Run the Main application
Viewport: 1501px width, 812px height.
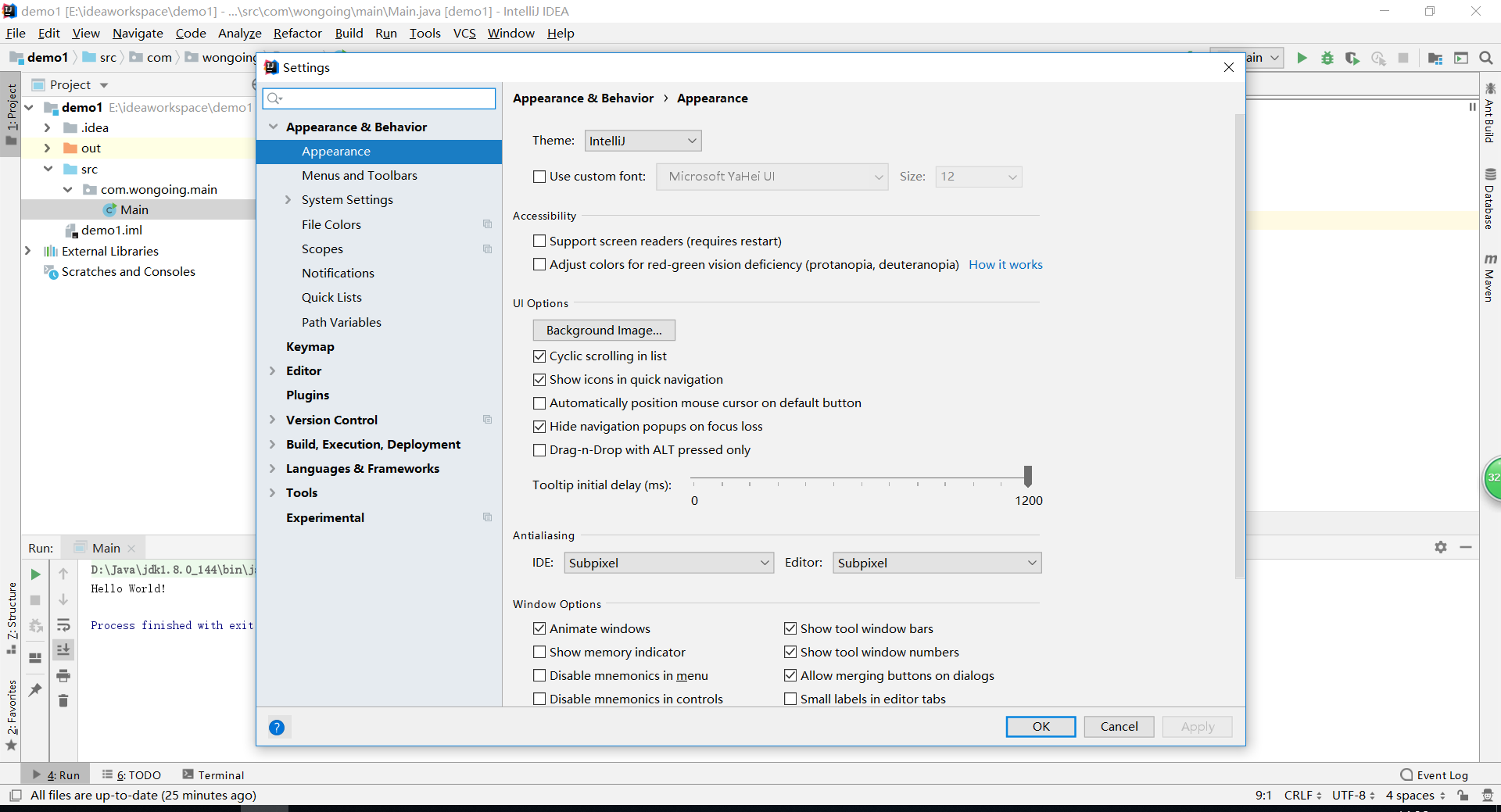click(x=1302, y=58)
